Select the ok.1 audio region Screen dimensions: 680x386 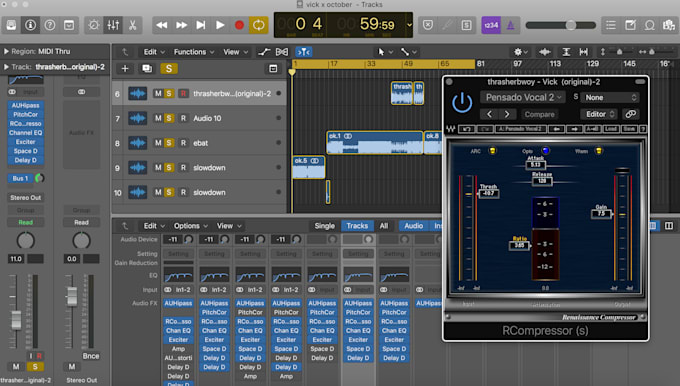click(x=375, y=143)
